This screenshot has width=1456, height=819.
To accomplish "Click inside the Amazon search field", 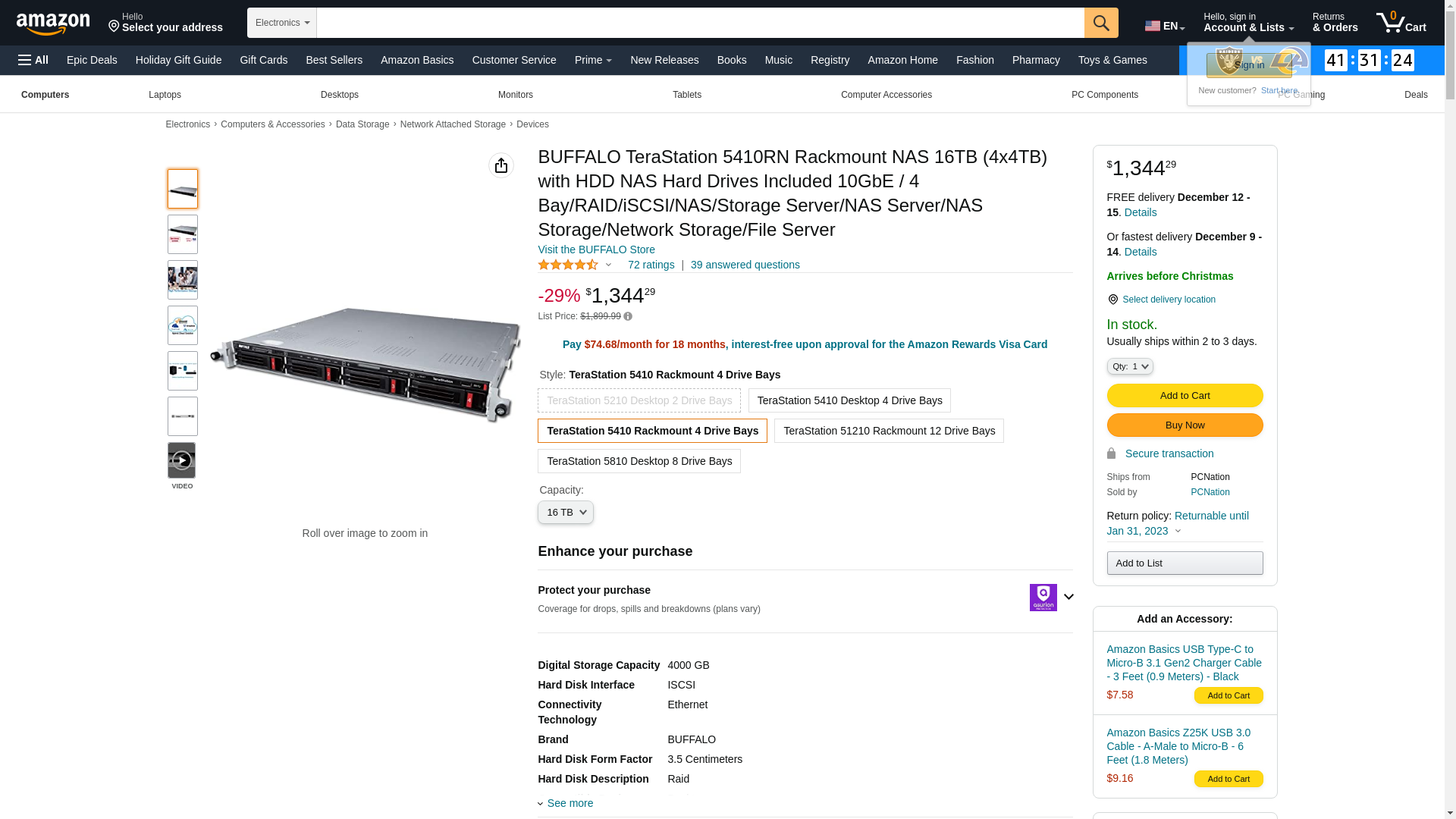I will pos(699,23).
